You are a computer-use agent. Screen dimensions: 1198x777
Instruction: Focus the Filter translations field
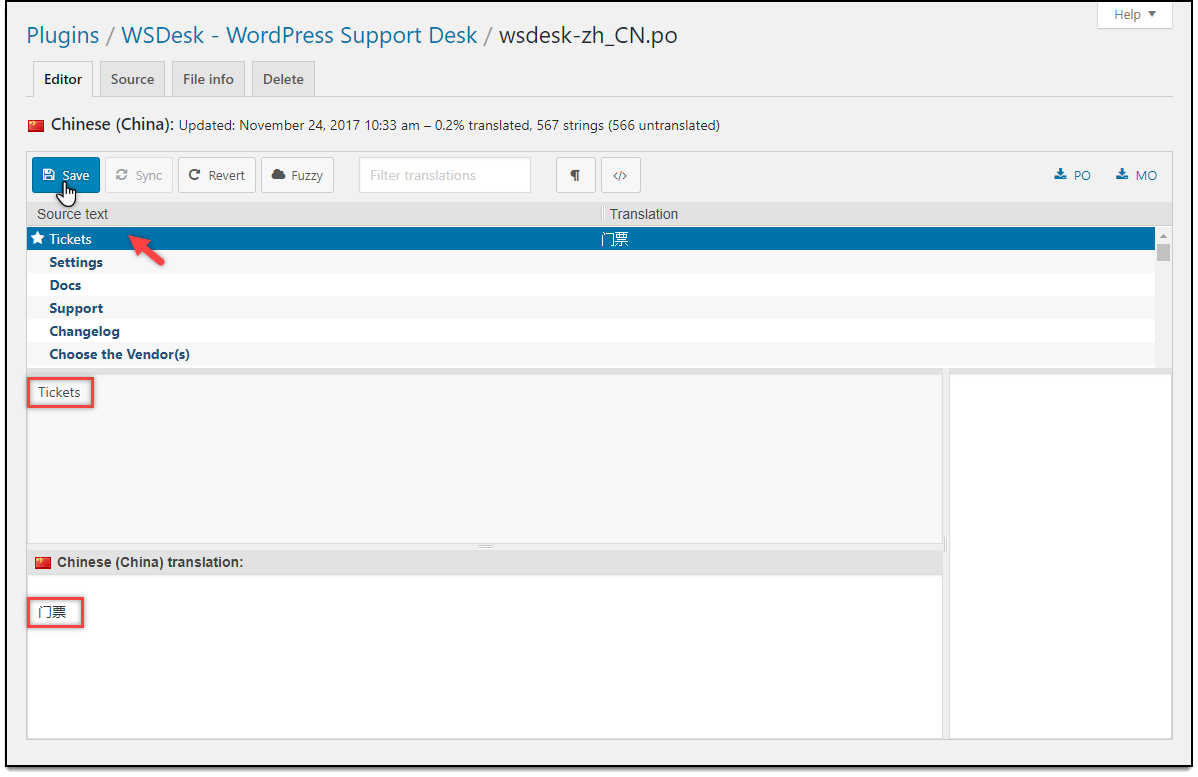[445, 175]
